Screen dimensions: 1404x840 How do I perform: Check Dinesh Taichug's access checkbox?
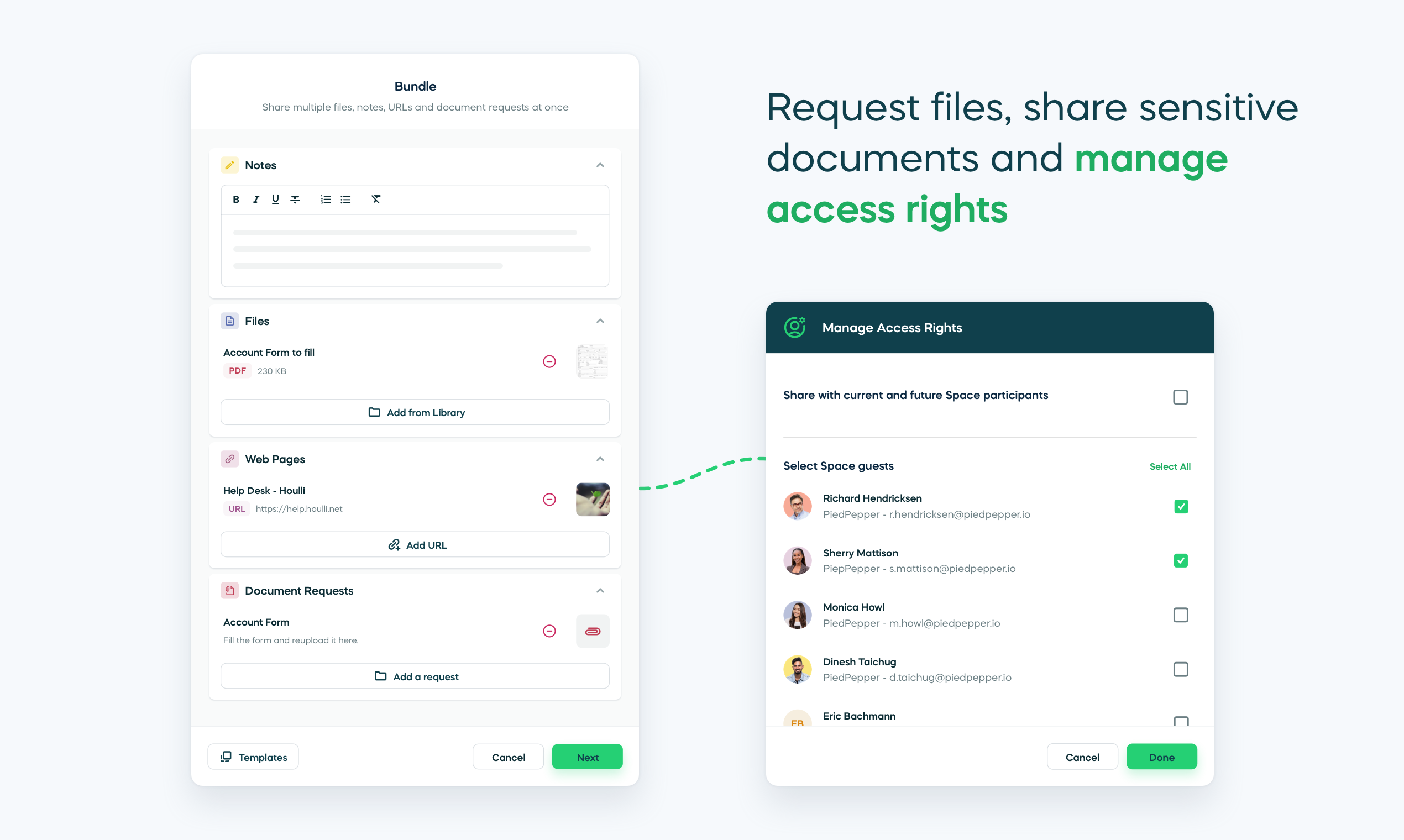click(x=1181, y=670)
